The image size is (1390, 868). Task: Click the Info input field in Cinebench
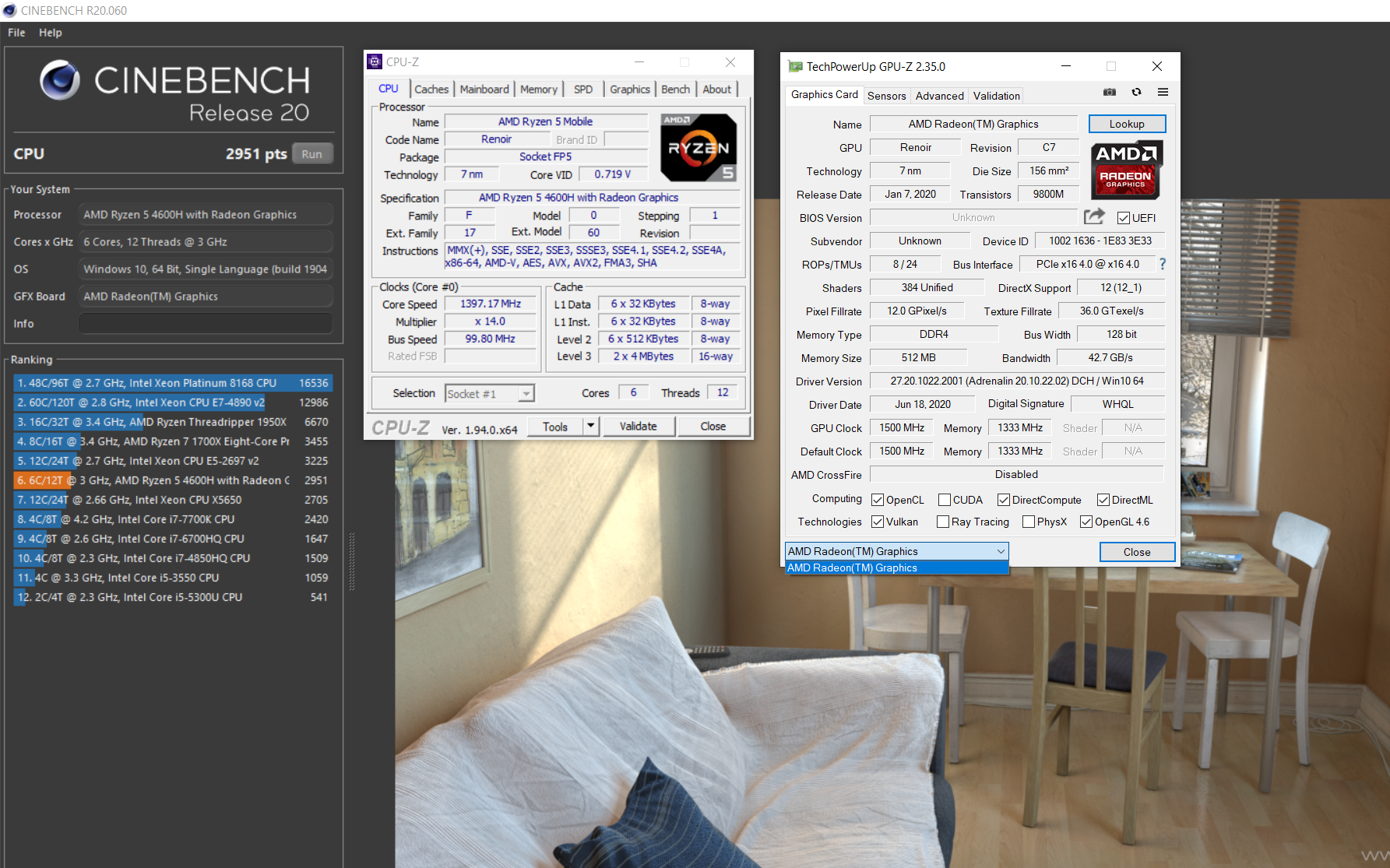pos(206,324)
